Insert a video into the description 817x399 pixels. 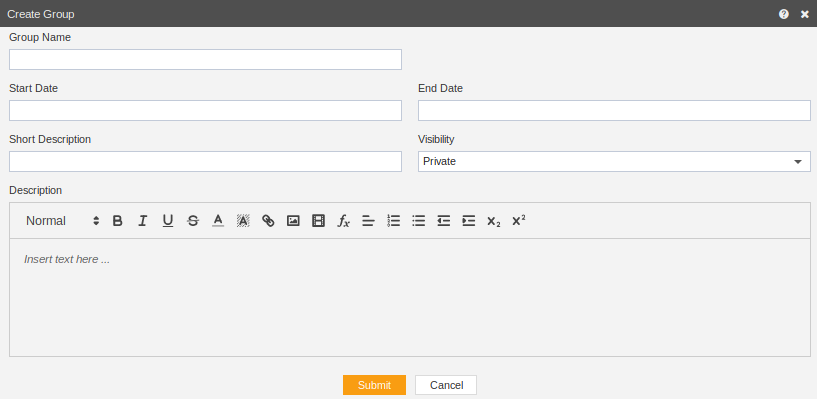318,221
